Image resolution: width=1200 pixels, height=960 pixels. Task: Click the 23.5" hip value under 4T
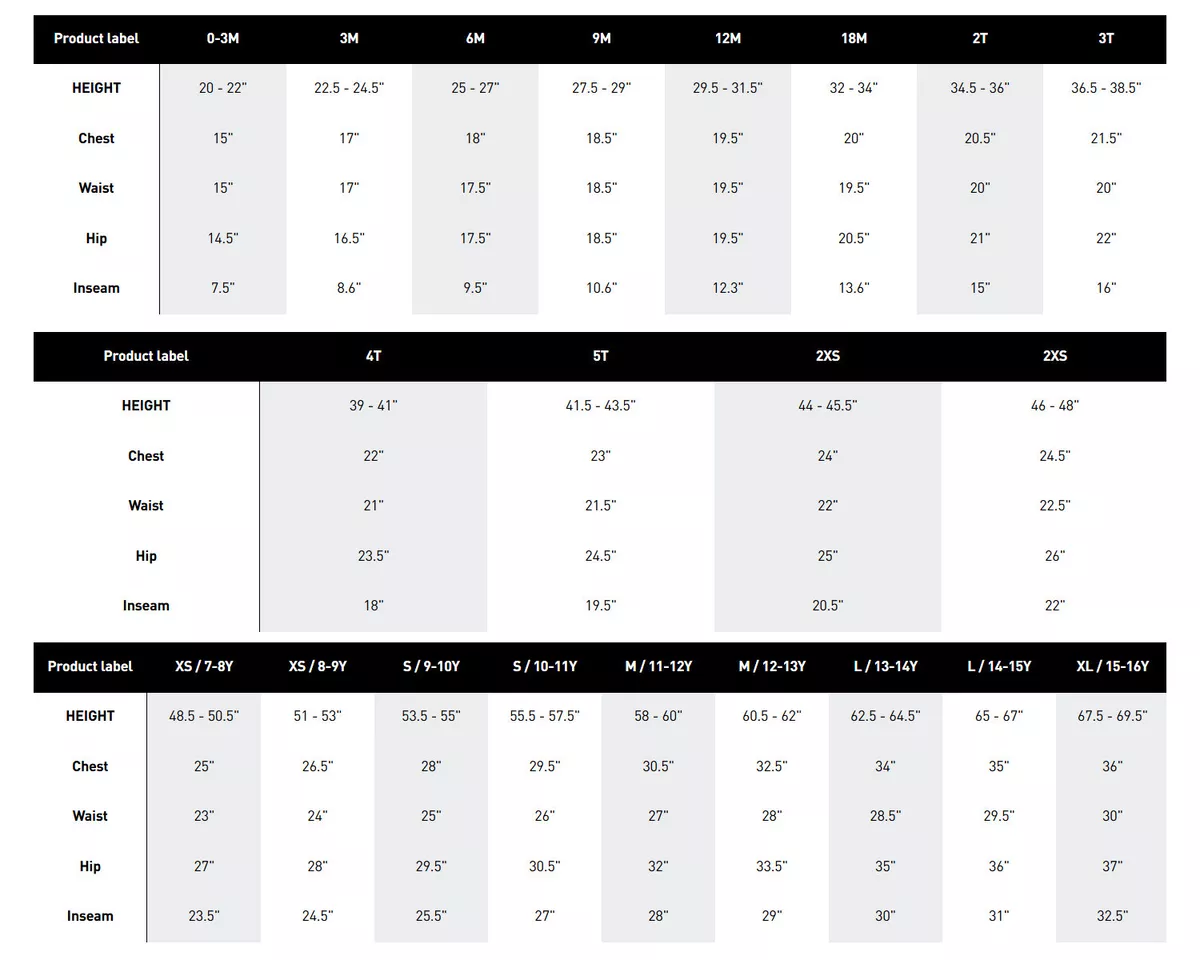[x=373, y=556]
